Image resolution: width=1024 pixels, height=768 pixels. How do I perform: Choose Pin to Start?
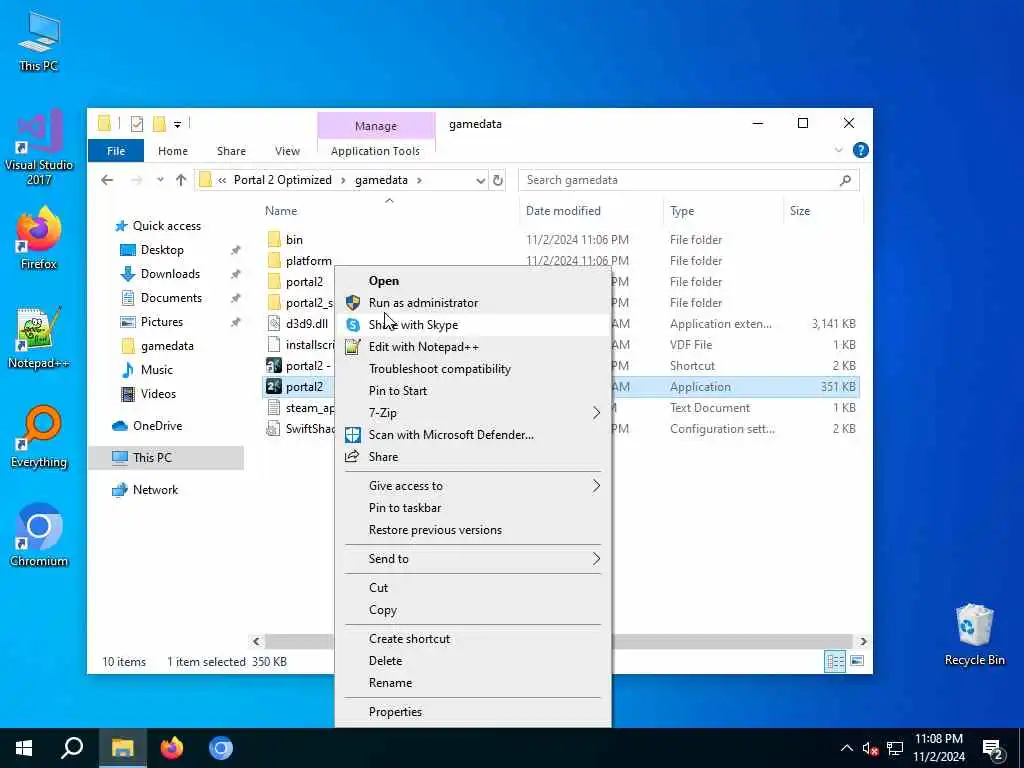(x=473, y=391)
